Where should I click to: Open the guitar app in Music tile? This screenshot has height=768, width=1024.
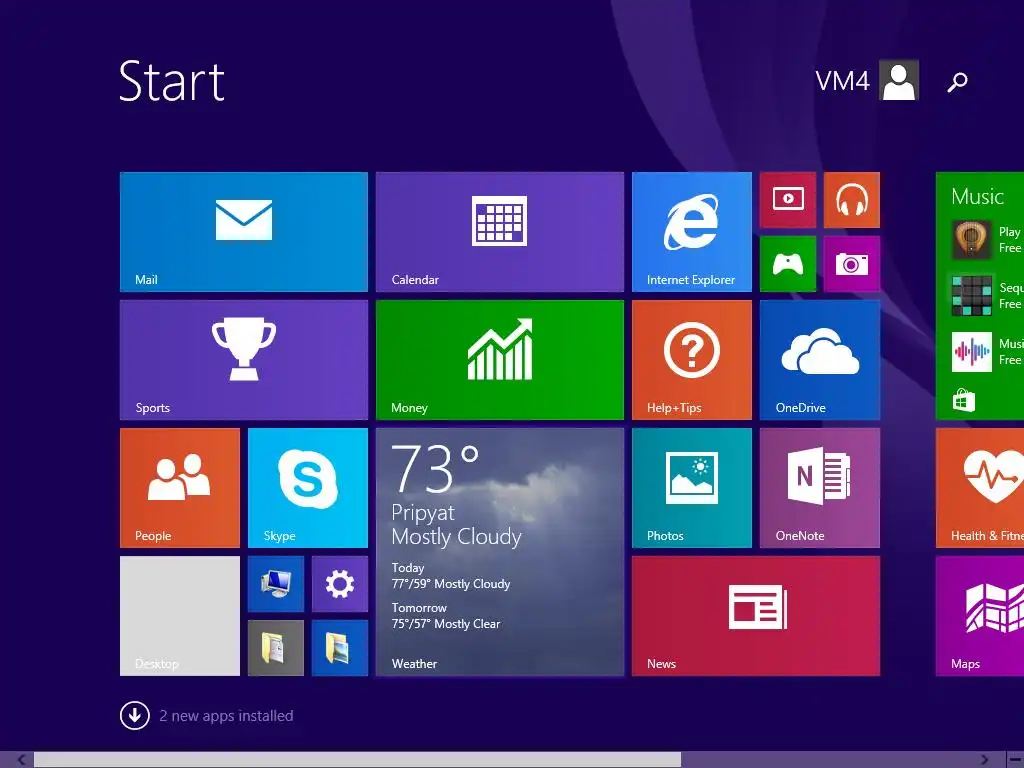click(971, 240)
